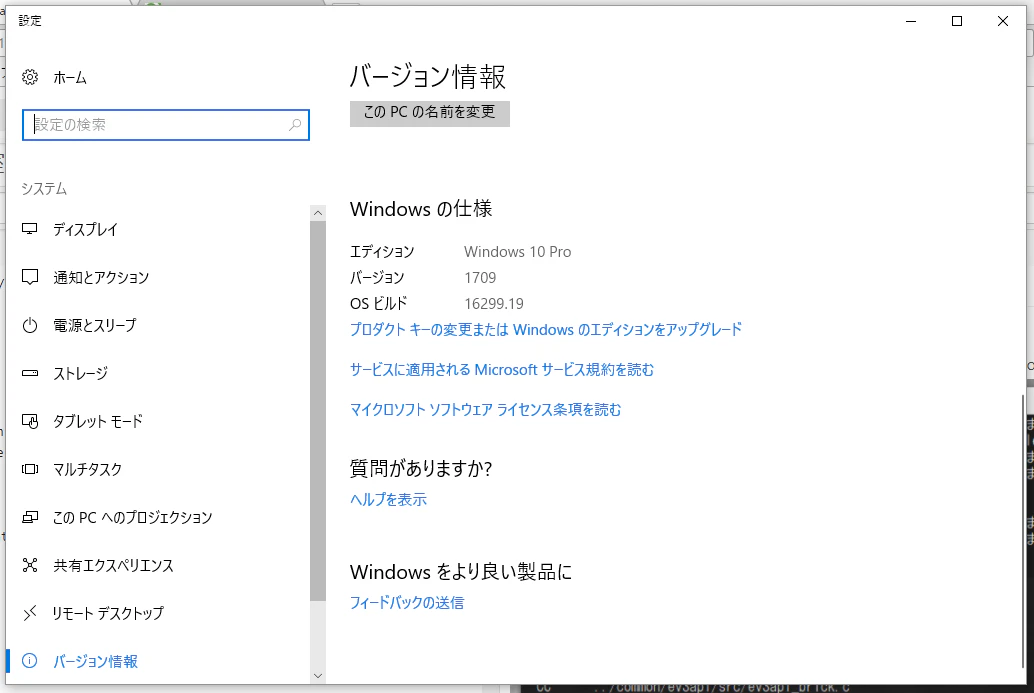Click the notifications and actions speech-bubble icon
Screen dimensions: 1034x693
pyautogui.click(x=30, y=277)
